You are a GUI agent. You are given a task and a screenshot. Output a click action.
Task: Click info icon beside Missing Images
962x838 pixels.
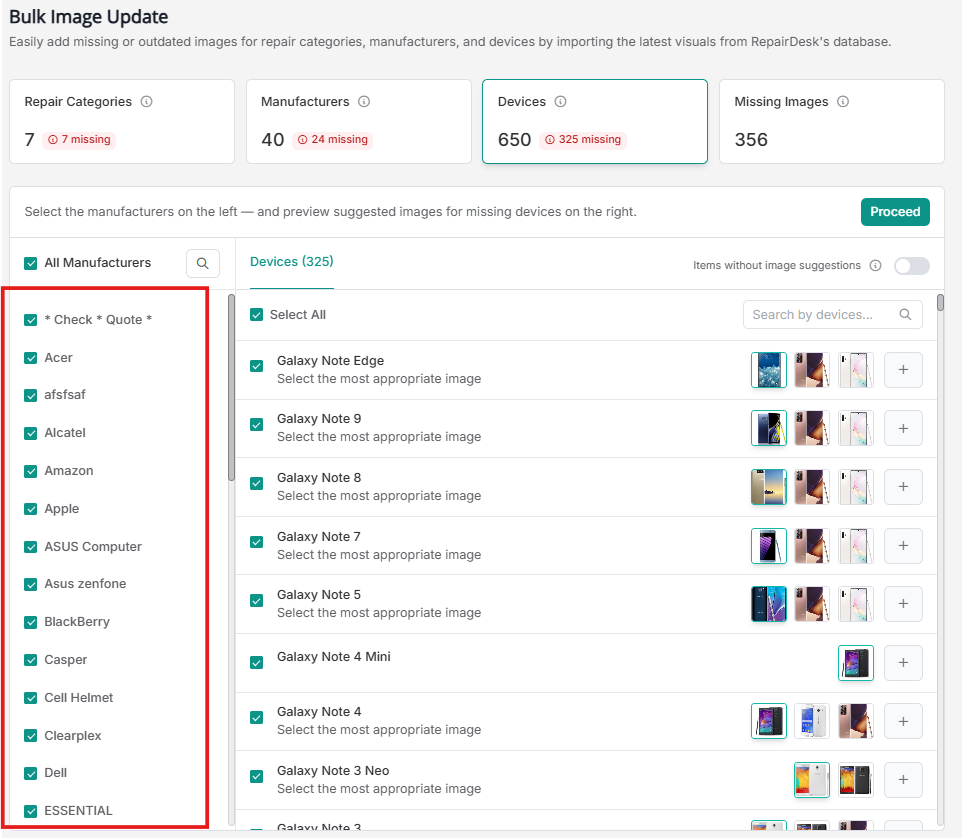point(843,102)
